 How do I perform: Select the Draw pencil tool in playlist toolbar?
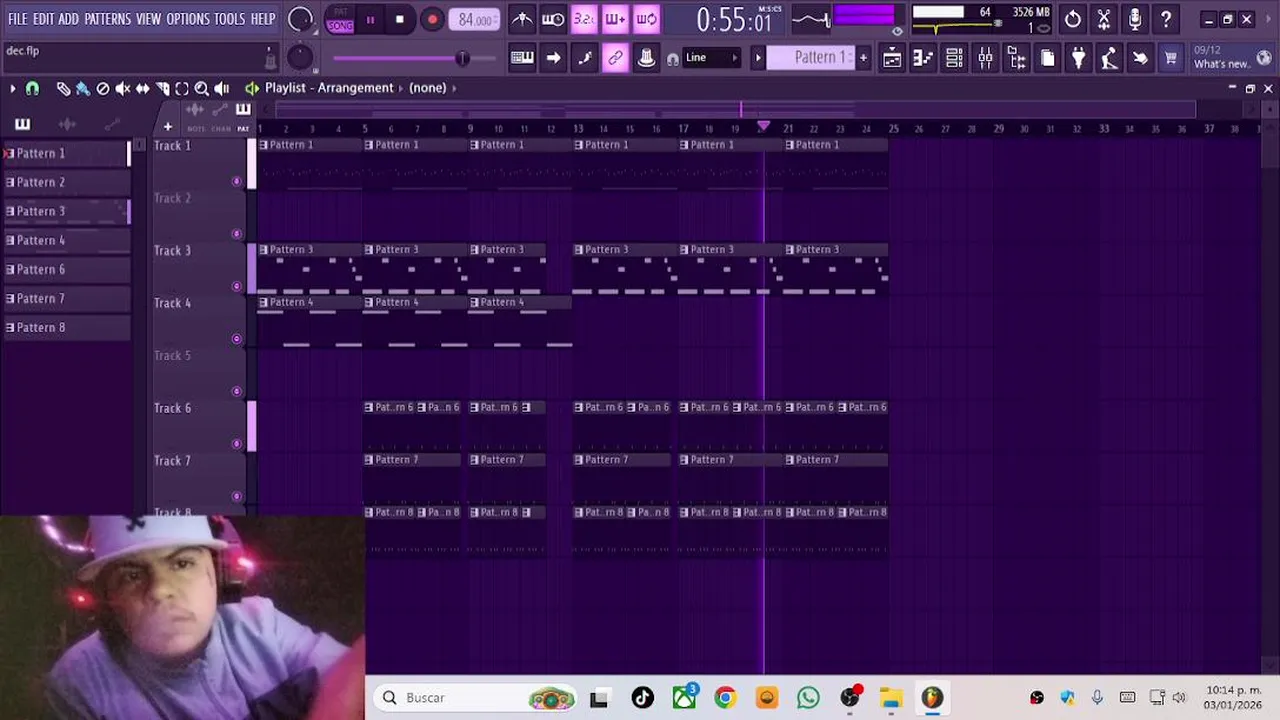tap(63, 88)
